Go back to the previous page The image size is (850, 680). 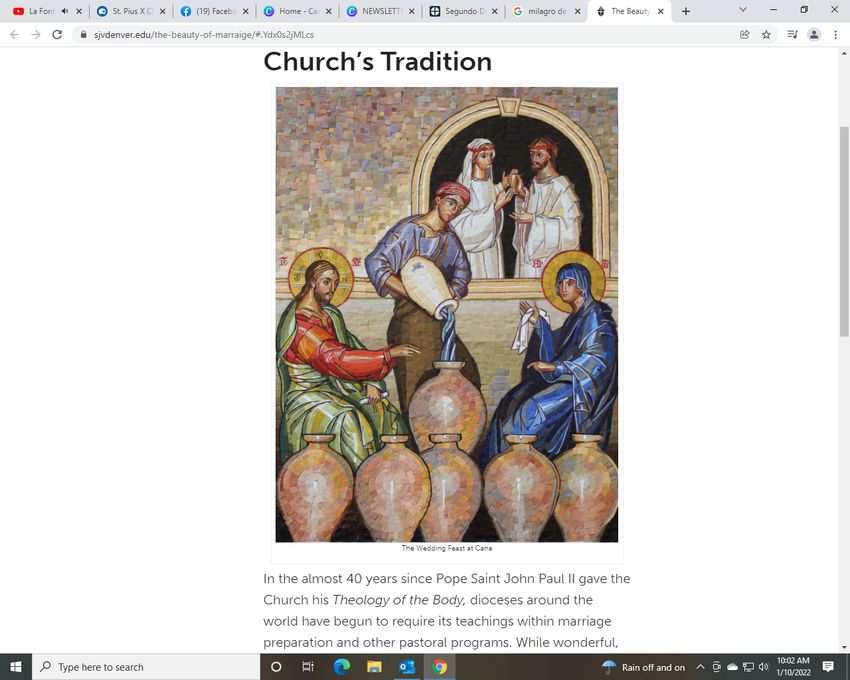coord(15,34)
